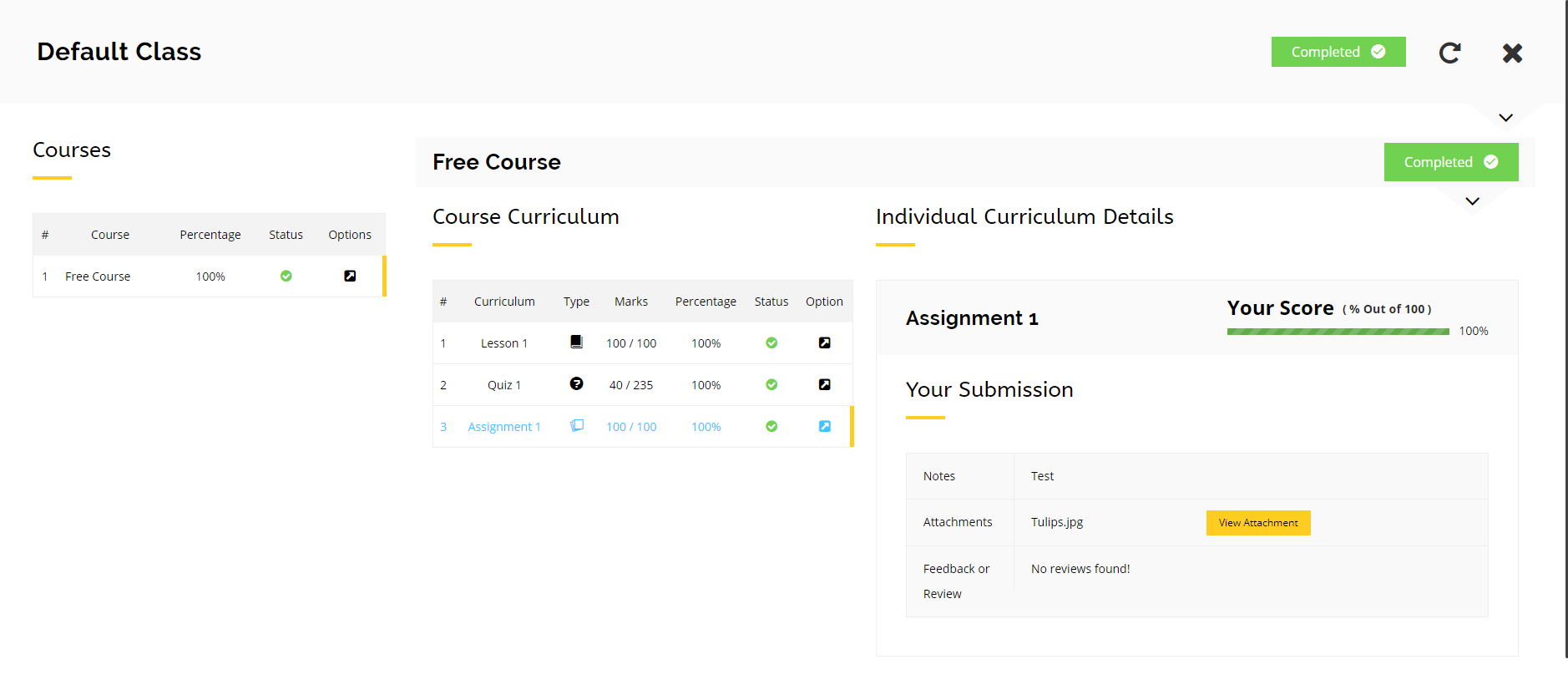The image size is (1568, 695).
Task: Close the Default Class panel
Action: (x=1512, y=53)
